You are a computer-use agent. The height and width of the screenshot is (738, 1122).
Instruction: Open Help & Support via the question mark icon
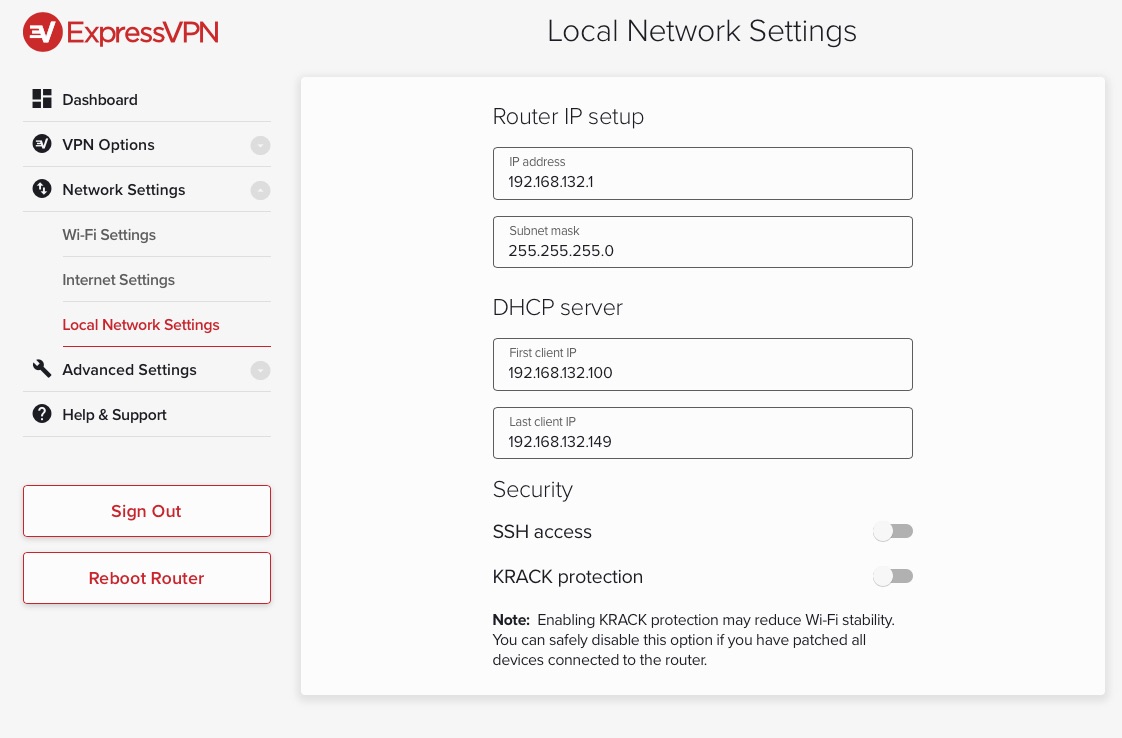[x=42, y=414]
